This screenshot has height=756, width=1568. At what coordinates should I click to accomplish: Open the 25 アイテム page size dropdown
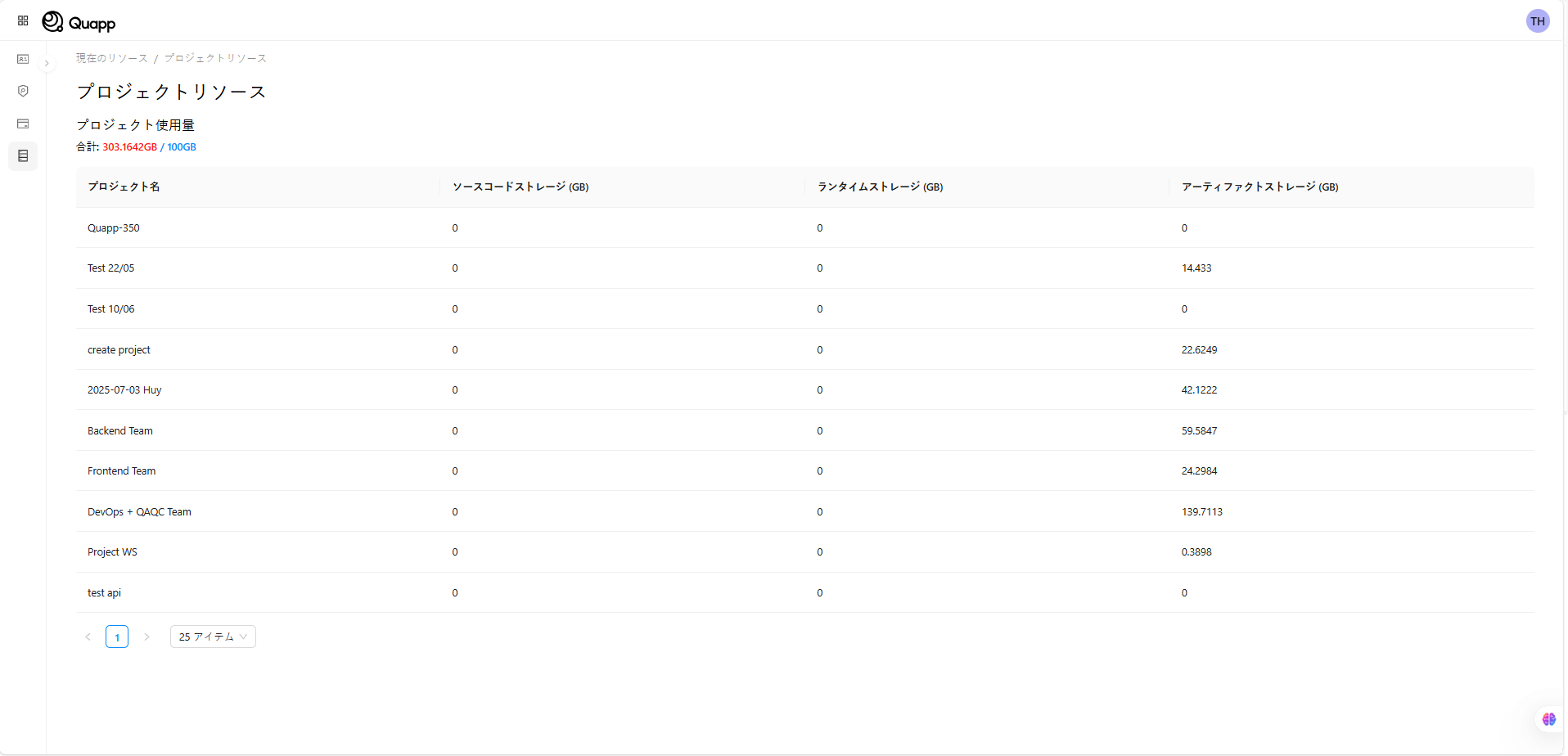point(213,637)
